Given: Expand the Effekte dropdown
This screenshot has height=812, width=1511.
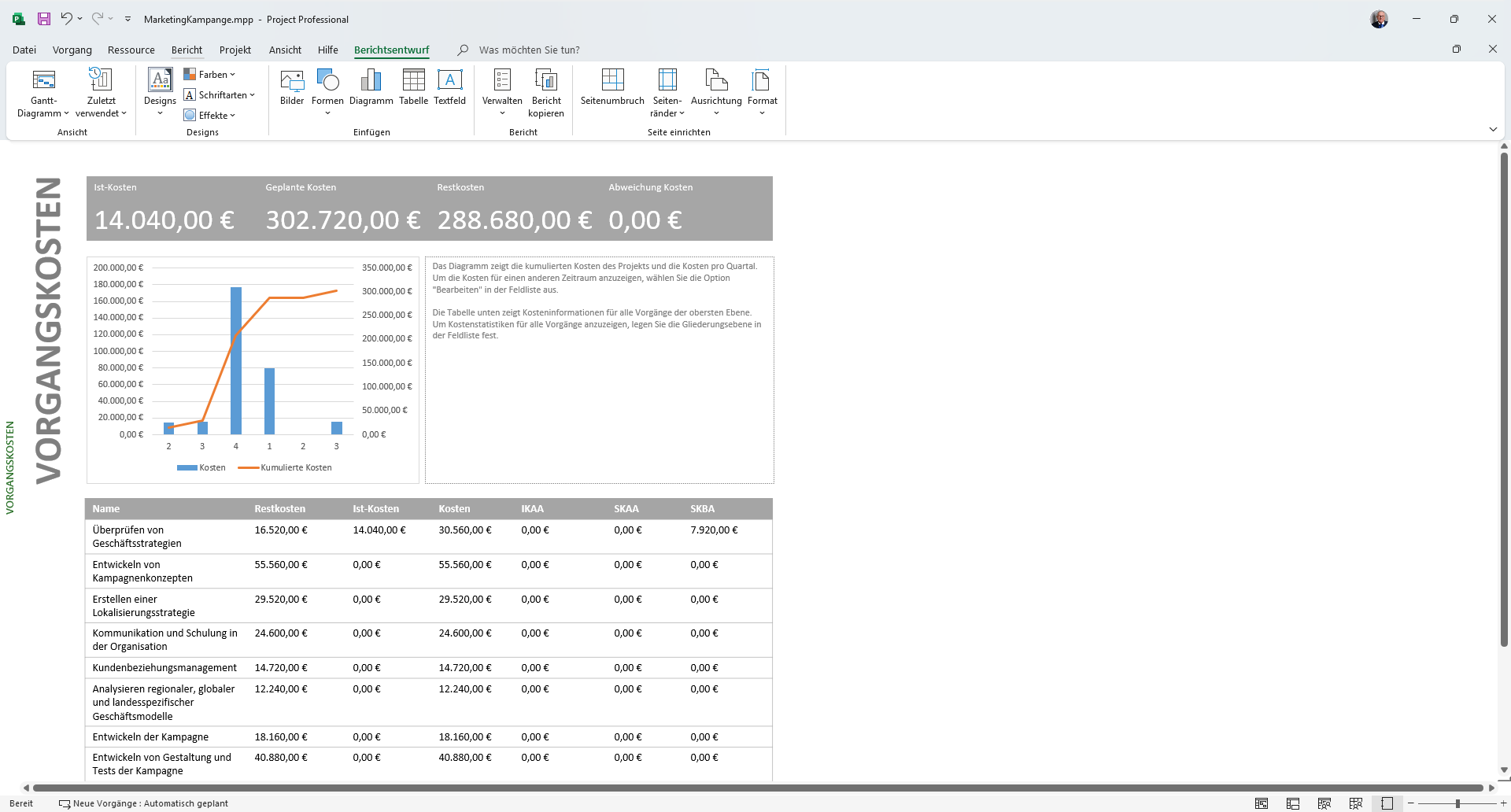Looking at the screenshot, I should pos(209,115).
